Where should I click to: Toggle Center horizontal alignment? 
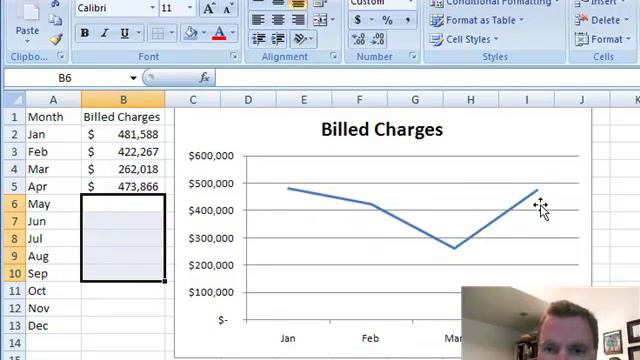click(x=278, y=20)
